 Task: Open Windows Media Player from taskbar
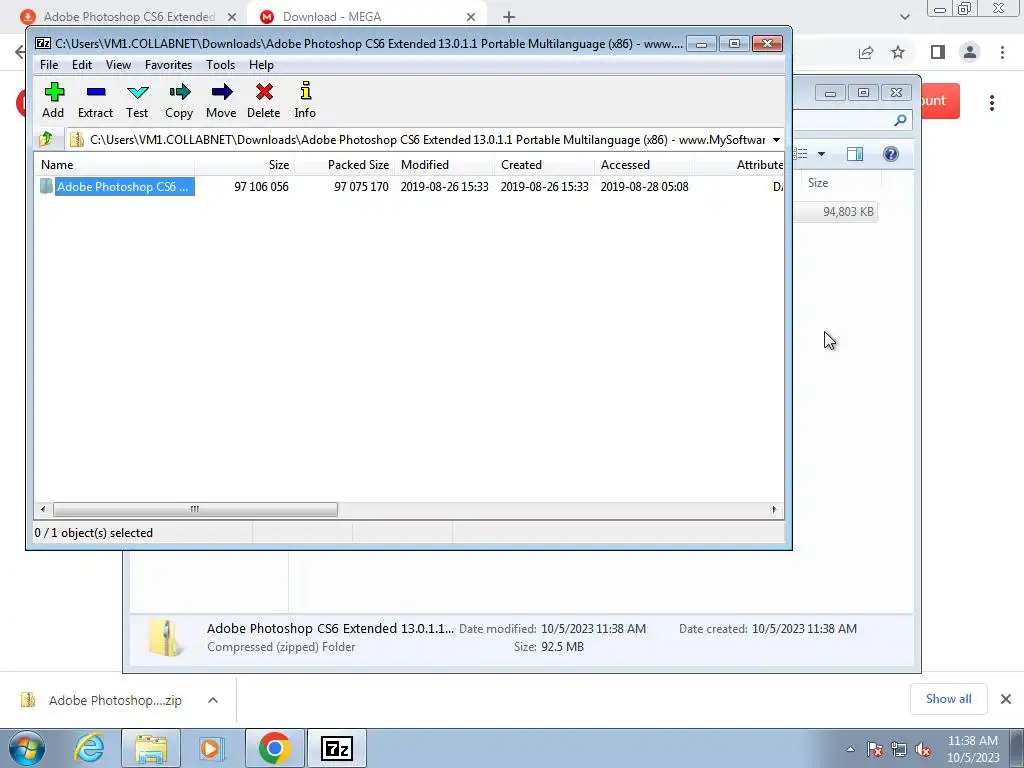212,748
